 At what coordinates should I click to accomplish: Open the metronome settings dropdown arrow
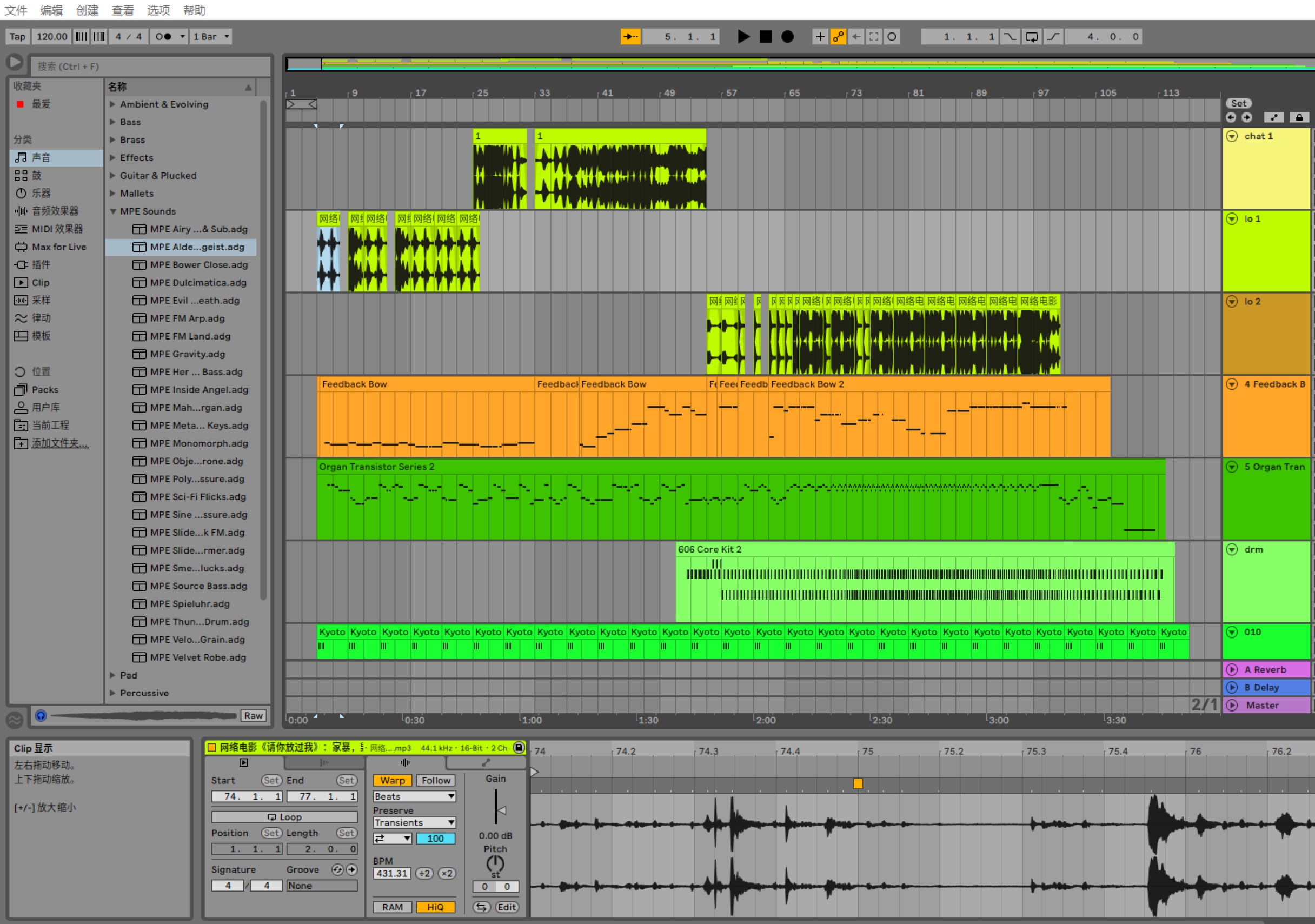tap(182, 37)
